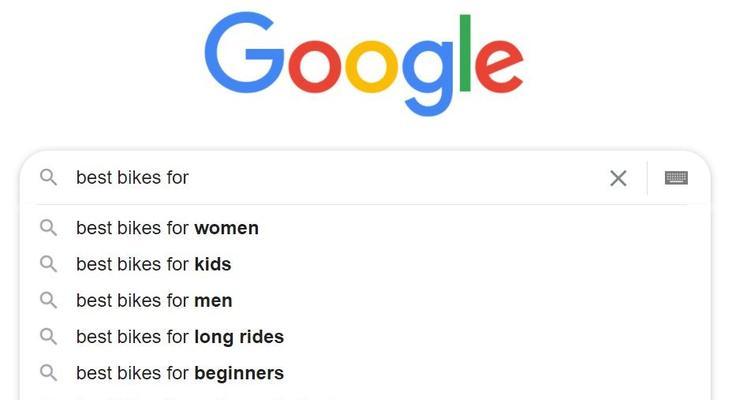Select the partially visible suggestion at the bottom
Screen dimensions: 732x400
tap(365, 397)
